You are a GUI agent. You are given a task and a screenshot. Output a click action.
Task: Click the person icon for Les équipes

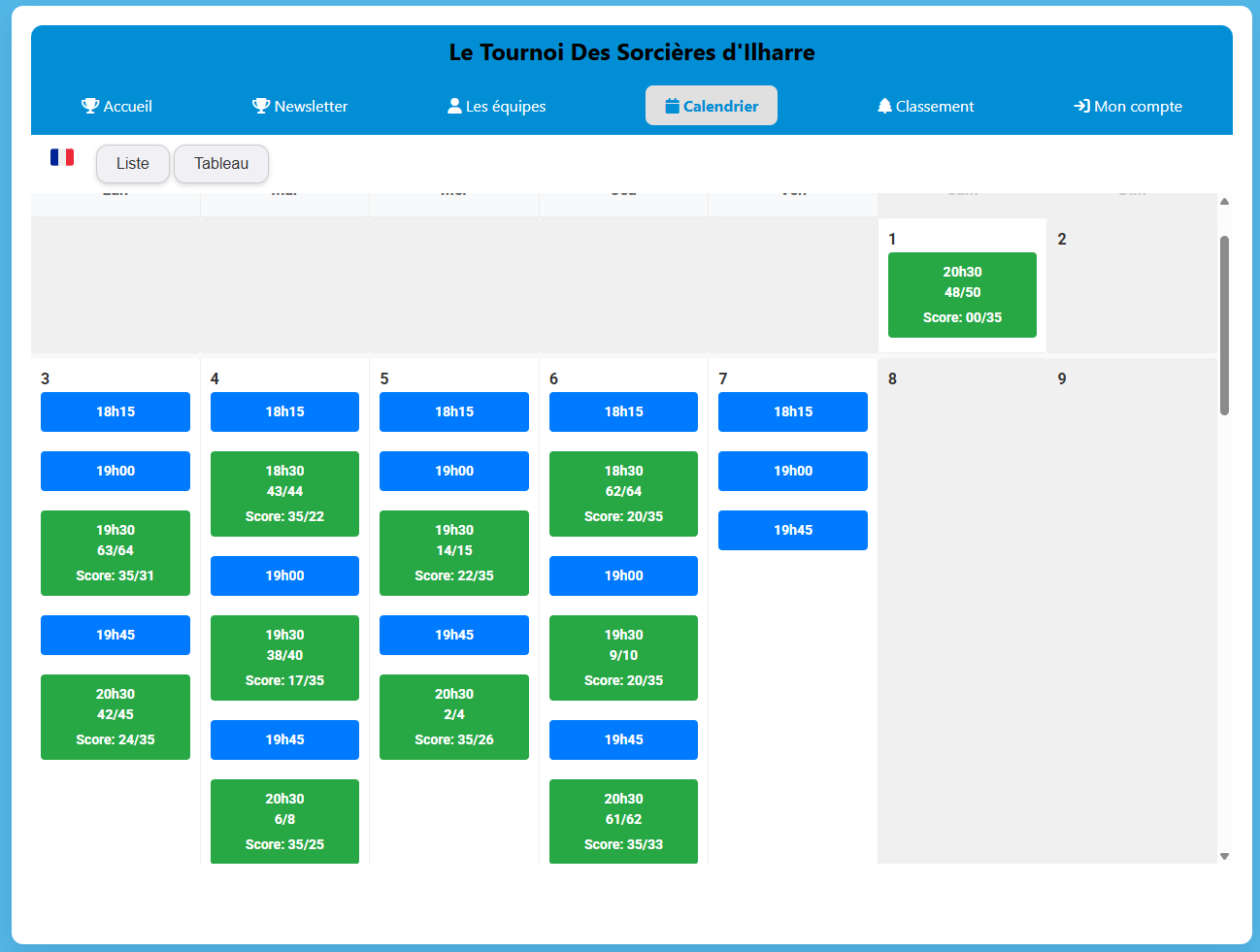pyautogui.click(x=453, y=106)
